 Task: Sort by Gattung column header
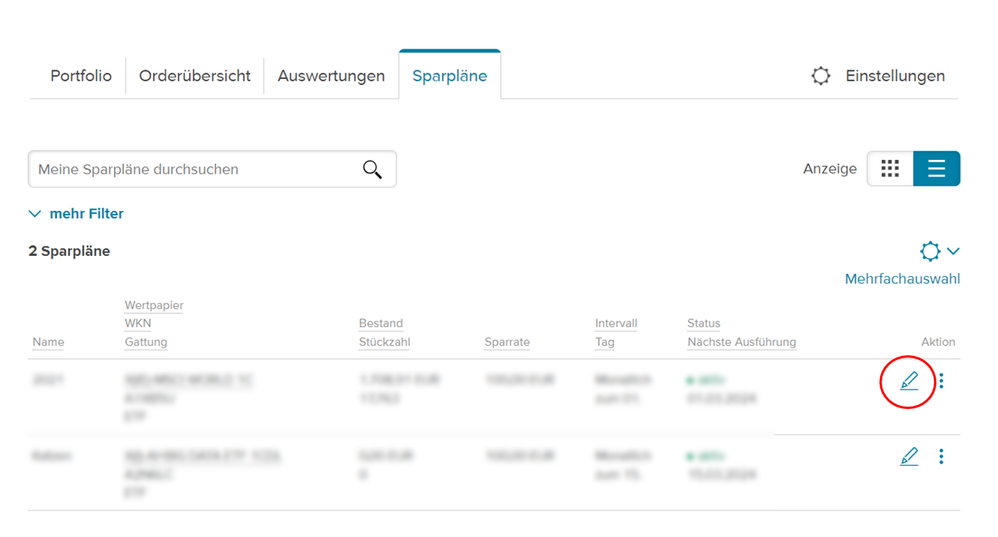point(146,342)
